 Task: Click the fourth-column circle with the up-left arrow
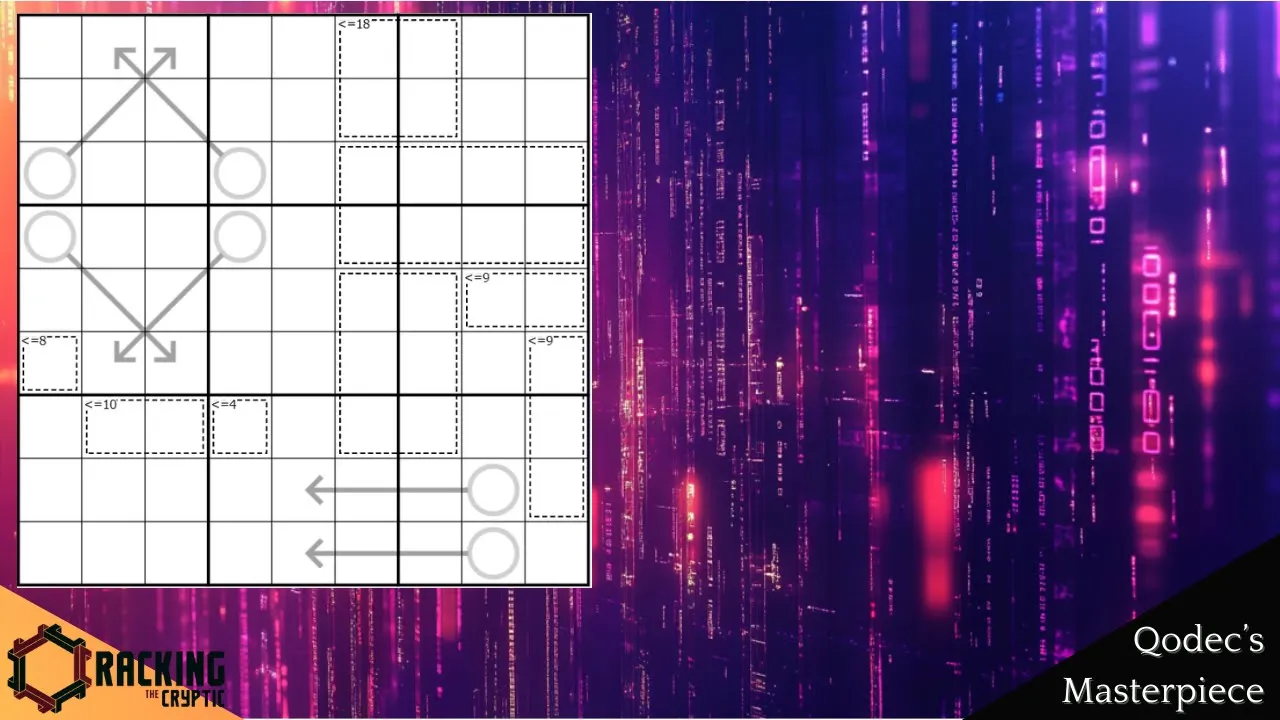pos(240,174)
